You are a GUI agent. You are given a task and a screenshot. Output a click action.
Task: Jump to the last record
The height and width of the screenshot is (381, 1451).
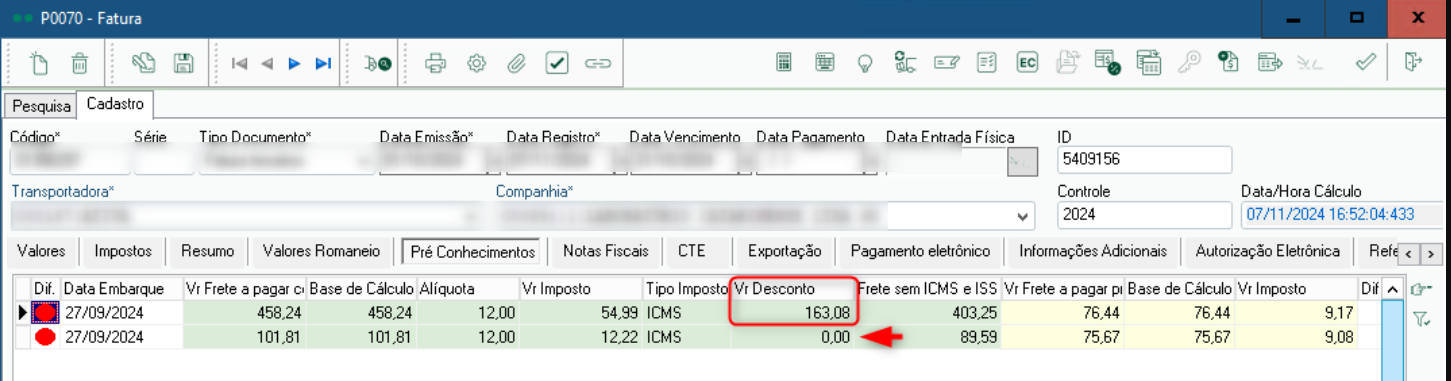coord(323,63)
